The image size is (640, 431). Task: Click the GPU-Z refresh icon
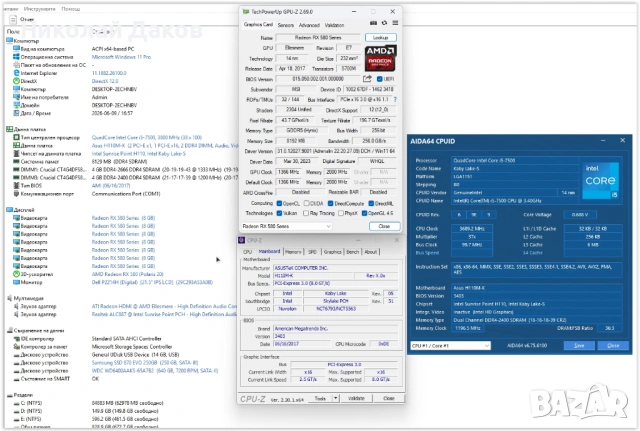384,23
